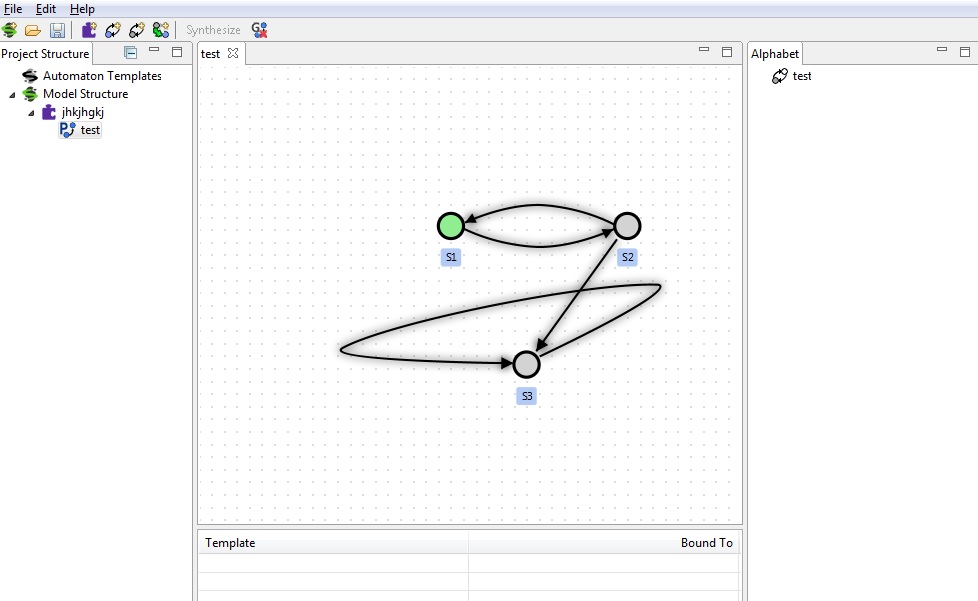Close the test editor tab
Viewport: 978px width, 601px height.
233,53
